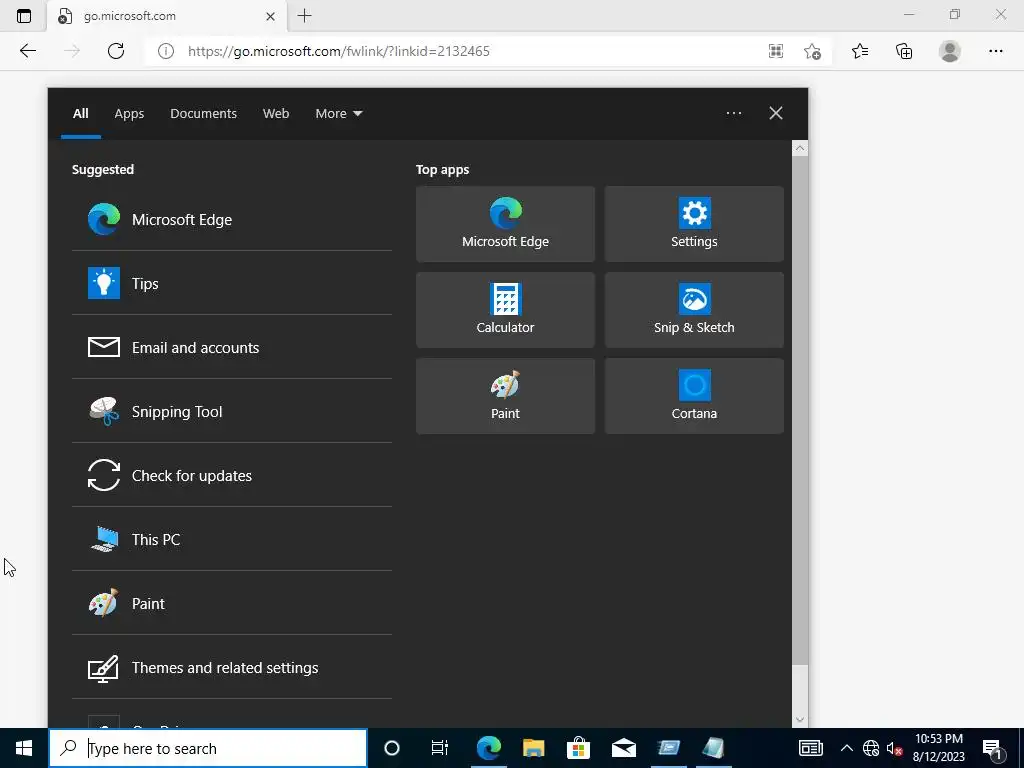Image resolution: width=1024 pixels, height=768 pixels.
Task: Open File Explorer from taskbar
Action: click(534, 748)
